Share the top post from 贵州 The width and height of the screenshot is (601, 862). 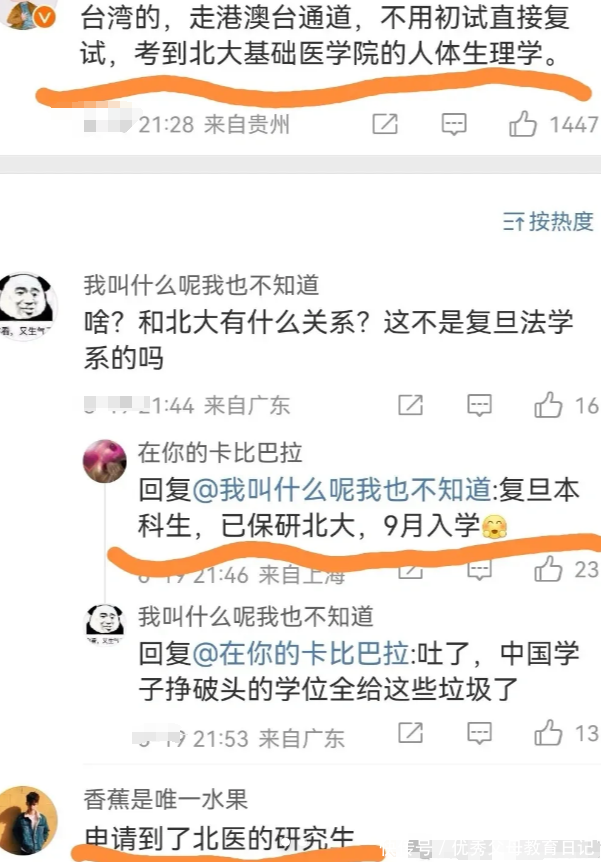[385, 124]
